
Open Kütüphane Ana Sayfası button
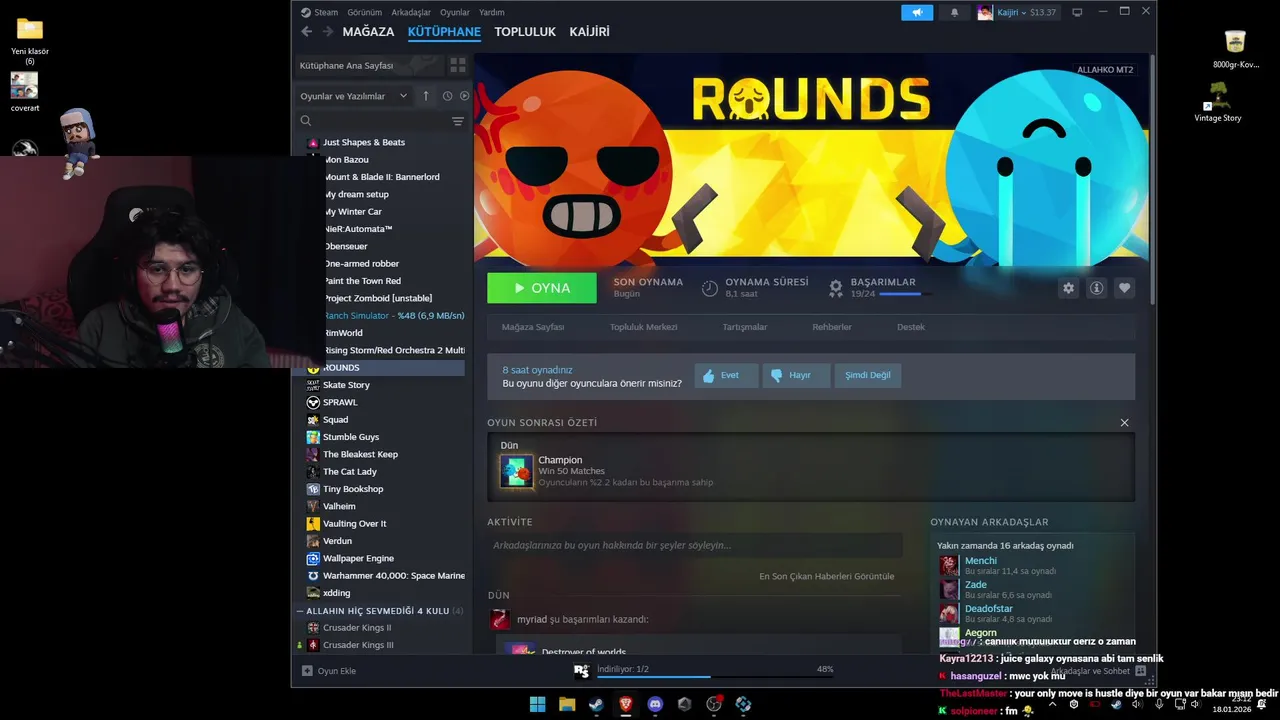(368, 65)
